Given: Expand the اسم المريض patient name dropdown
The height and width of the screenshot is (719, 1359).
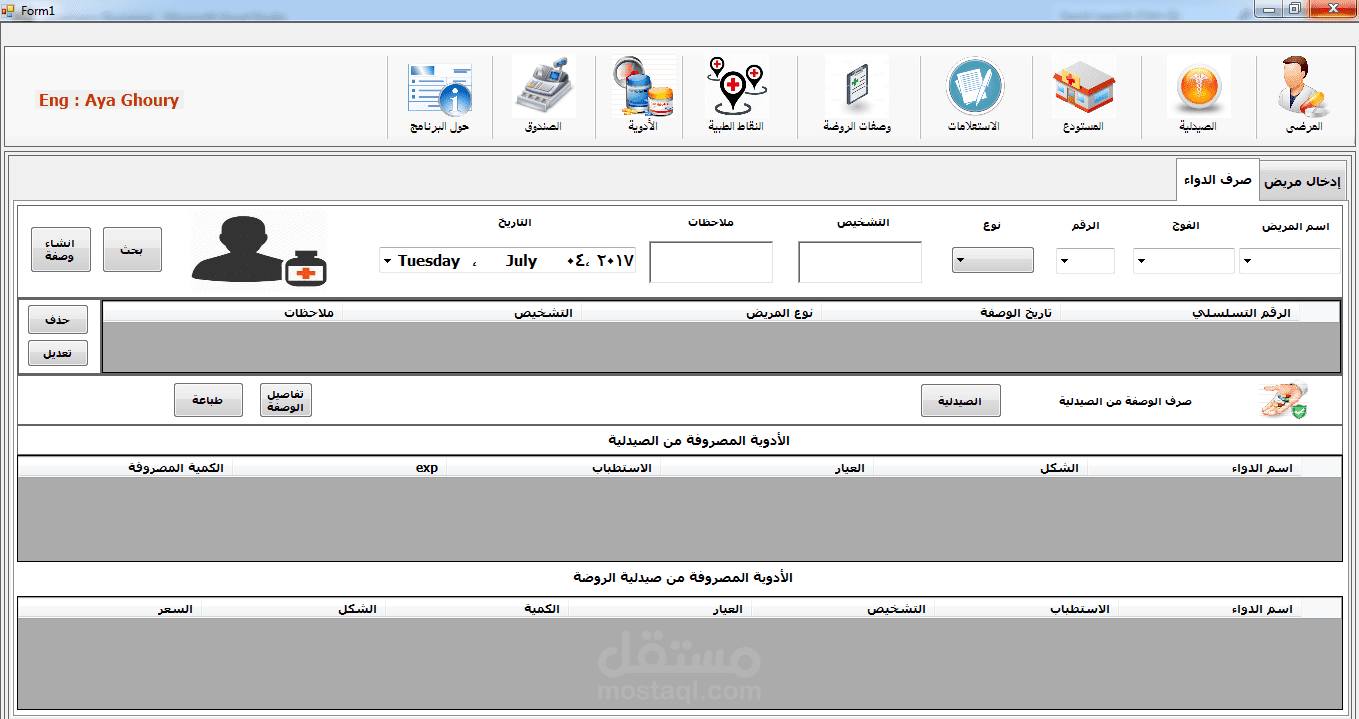Looking at the screenshot, I should (x=1247, y=262).
